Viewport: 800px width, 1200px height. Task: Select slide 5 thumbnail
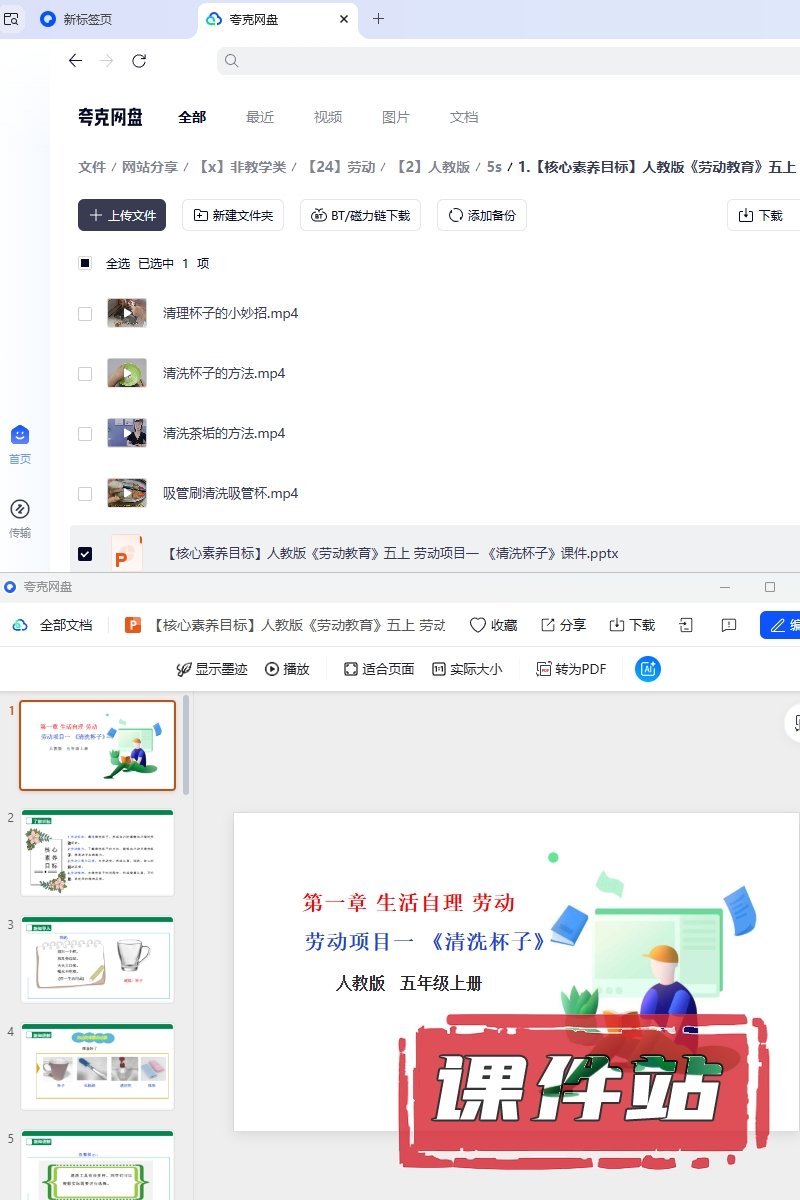tap(97, 1165)
